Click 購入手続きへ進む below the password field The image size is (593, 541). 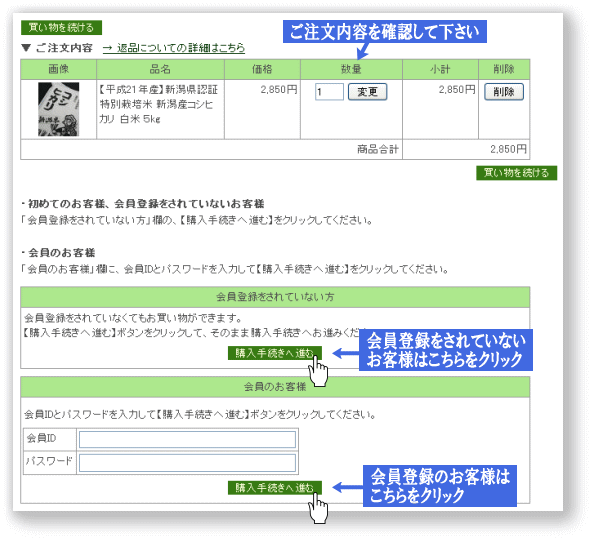point(275,488)
